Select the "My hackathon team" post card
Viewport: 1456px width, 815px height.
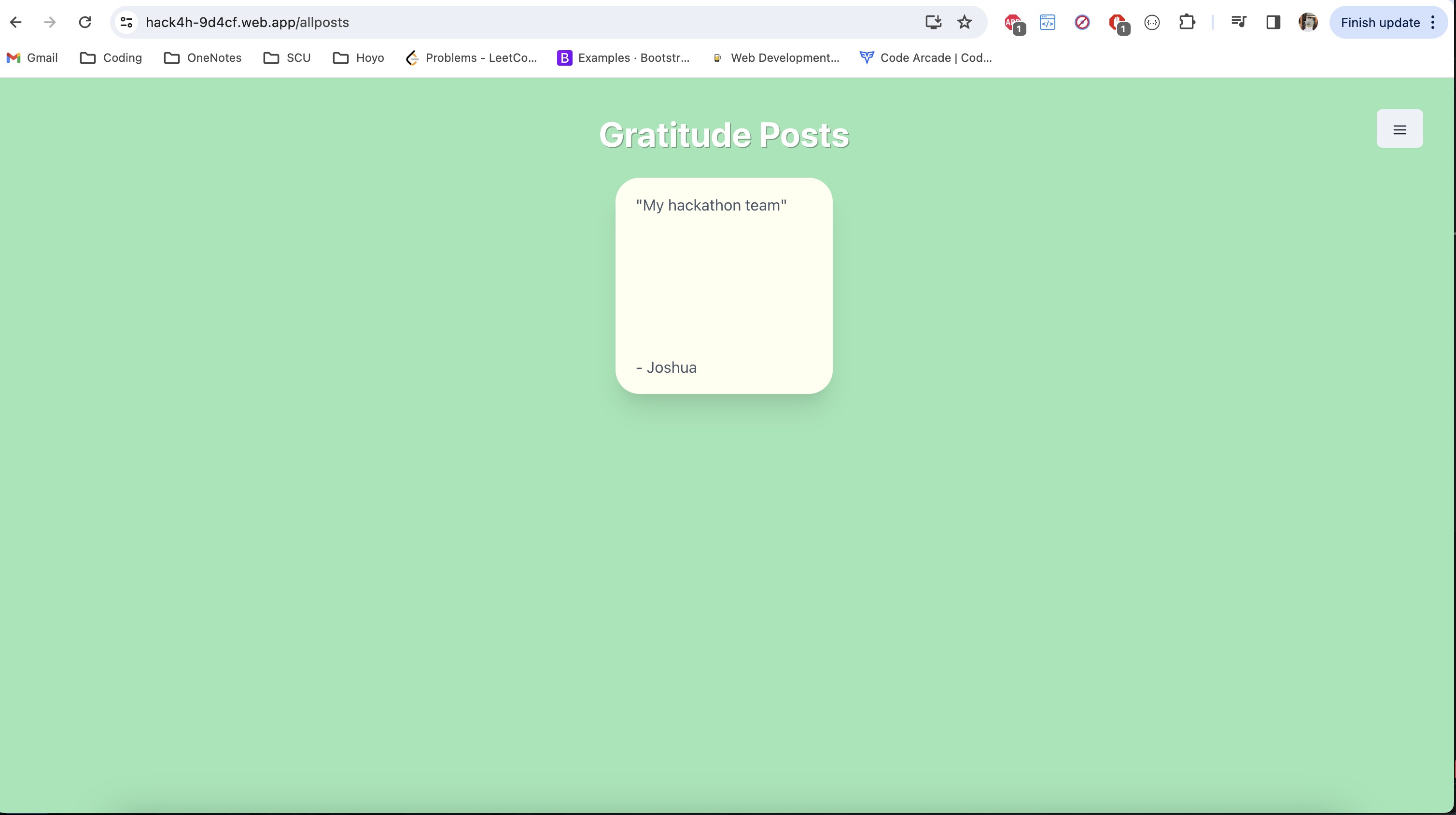724,285
